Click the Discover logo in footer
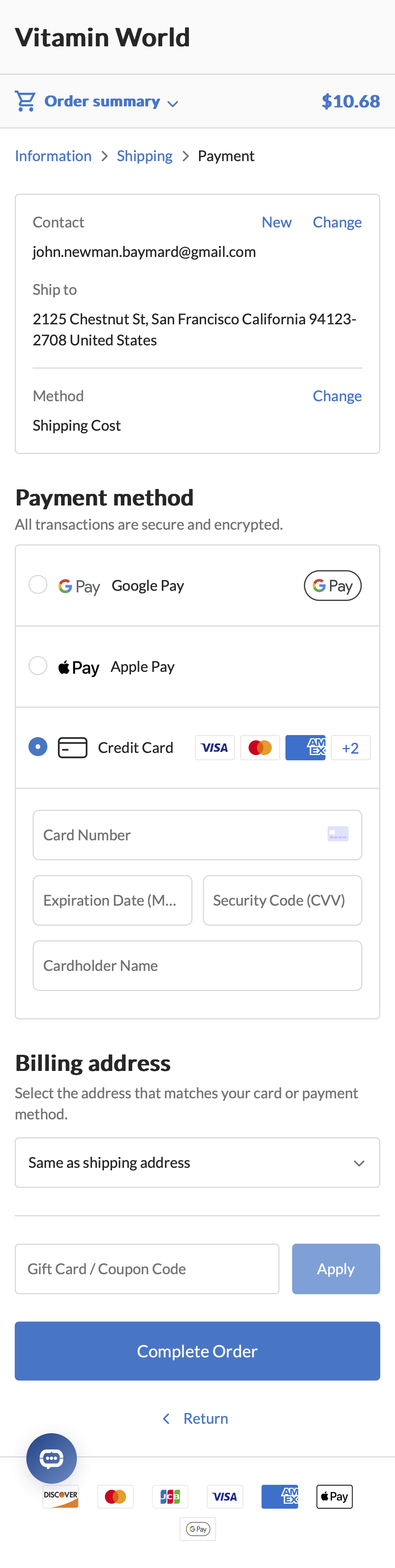395x1568 pixels. click(x=61, y=1496)
